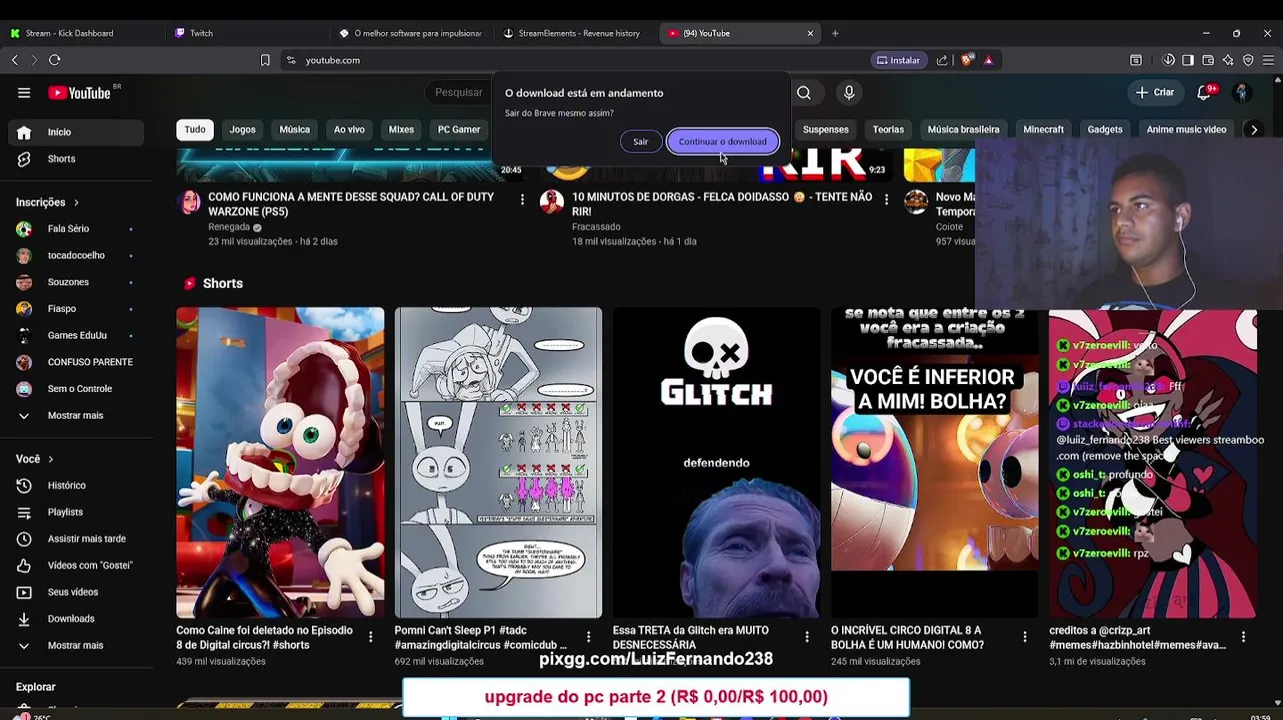Click Instalar app button in address bar
Image resolution: width=1283 pixels, height=720 pixels.
point(898,60)
